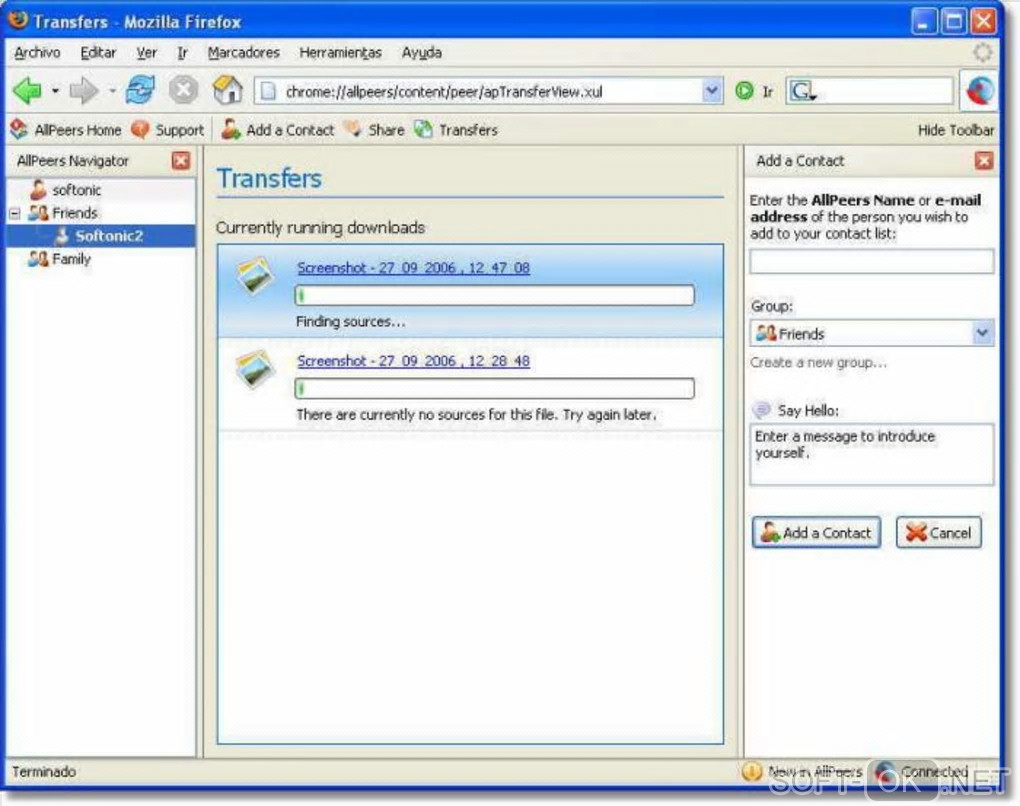Close the AllPeers Navigator panel

click(181, 161)
